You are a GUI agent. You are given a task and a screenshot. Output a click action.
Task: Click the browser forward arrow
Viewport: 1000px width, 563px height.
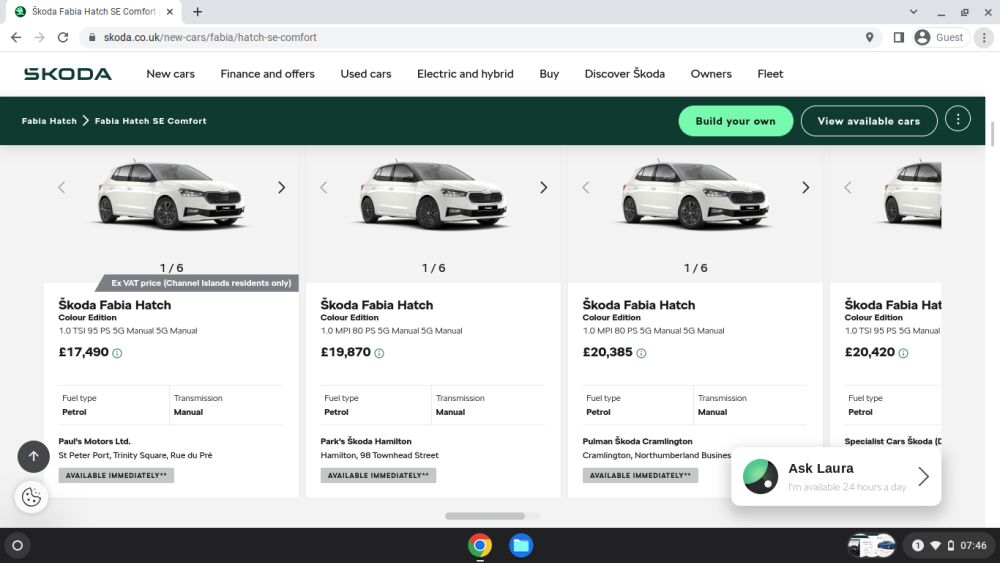[x=40, y=38]
